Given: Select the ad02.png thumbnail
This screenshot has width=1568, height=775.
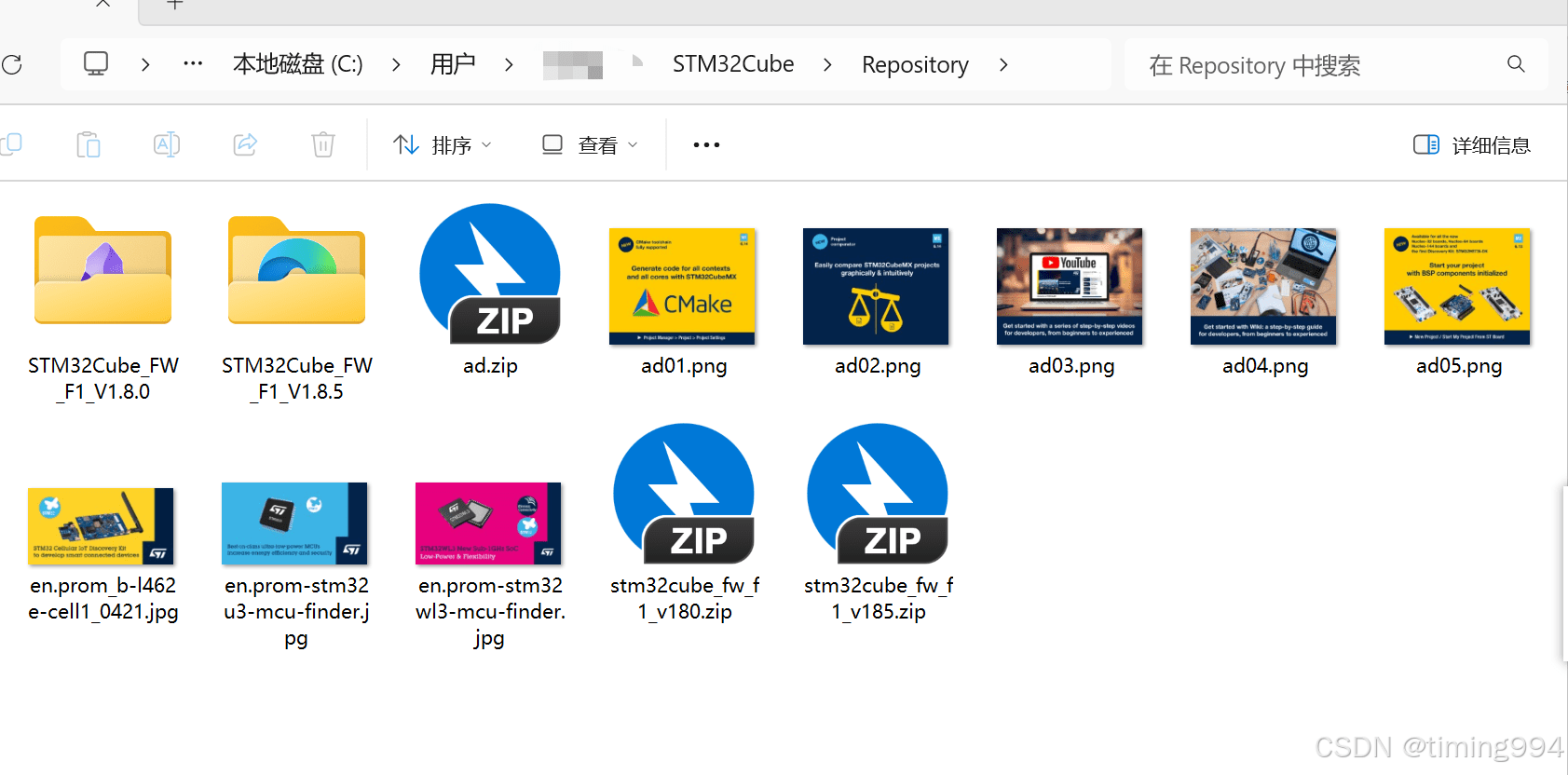Looking at the screenshot, I should pyautogui.click(x=876, y=286).
